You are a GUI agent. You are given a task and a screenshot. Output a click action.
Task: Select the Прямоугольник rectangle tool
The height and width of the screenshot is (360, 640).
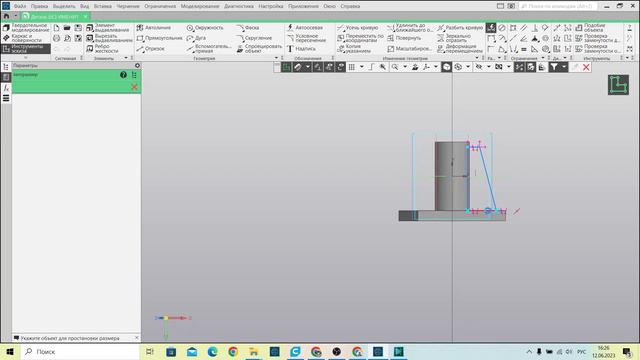point(159,38)
